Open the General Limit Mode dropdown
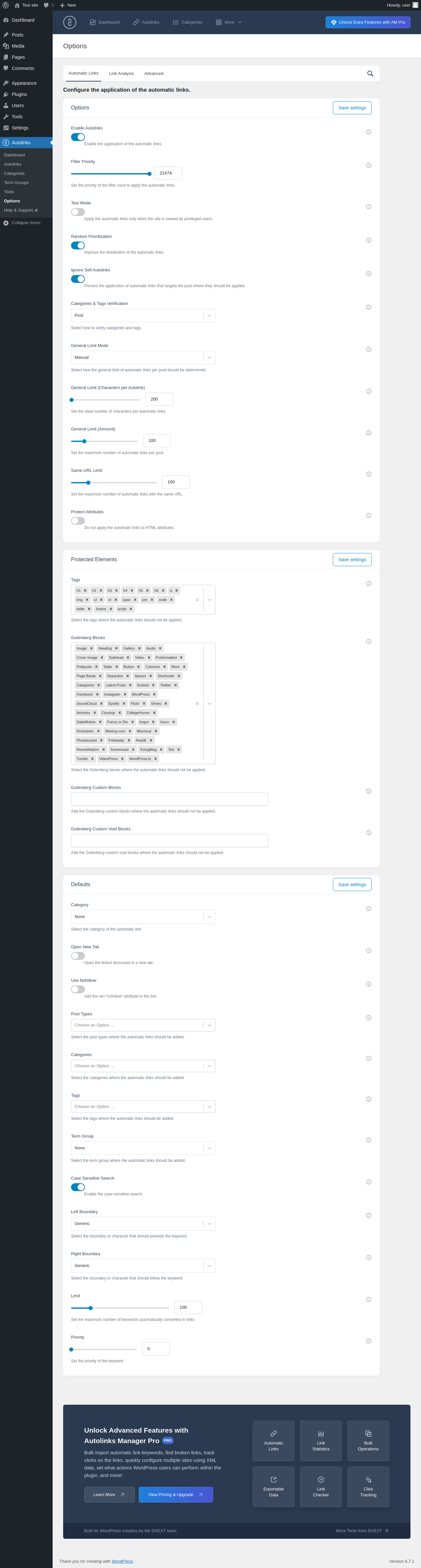This screenshot has height=1568, width=421. [x=143, y=357]
